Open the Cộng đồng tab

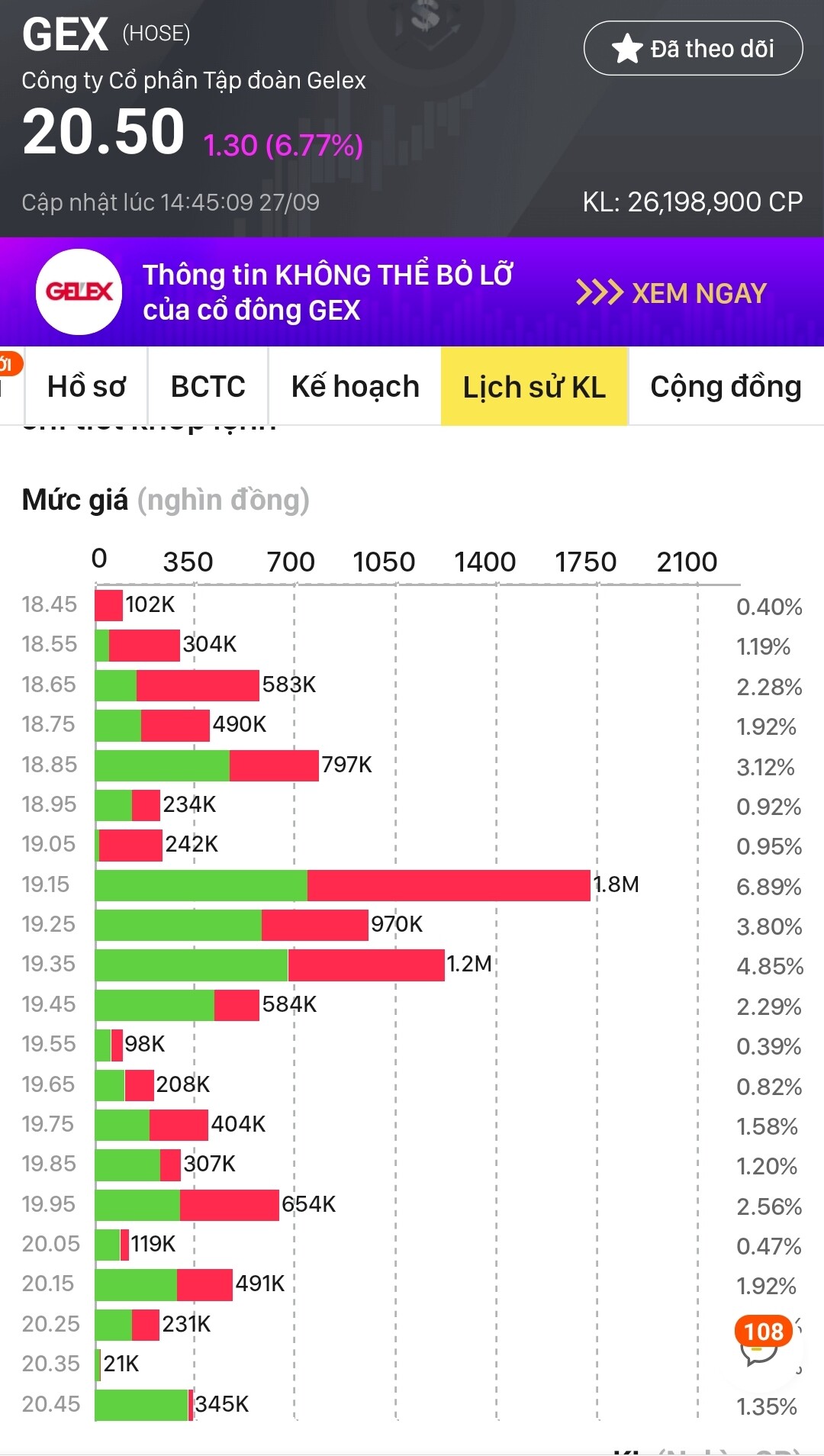coord(725,386)
